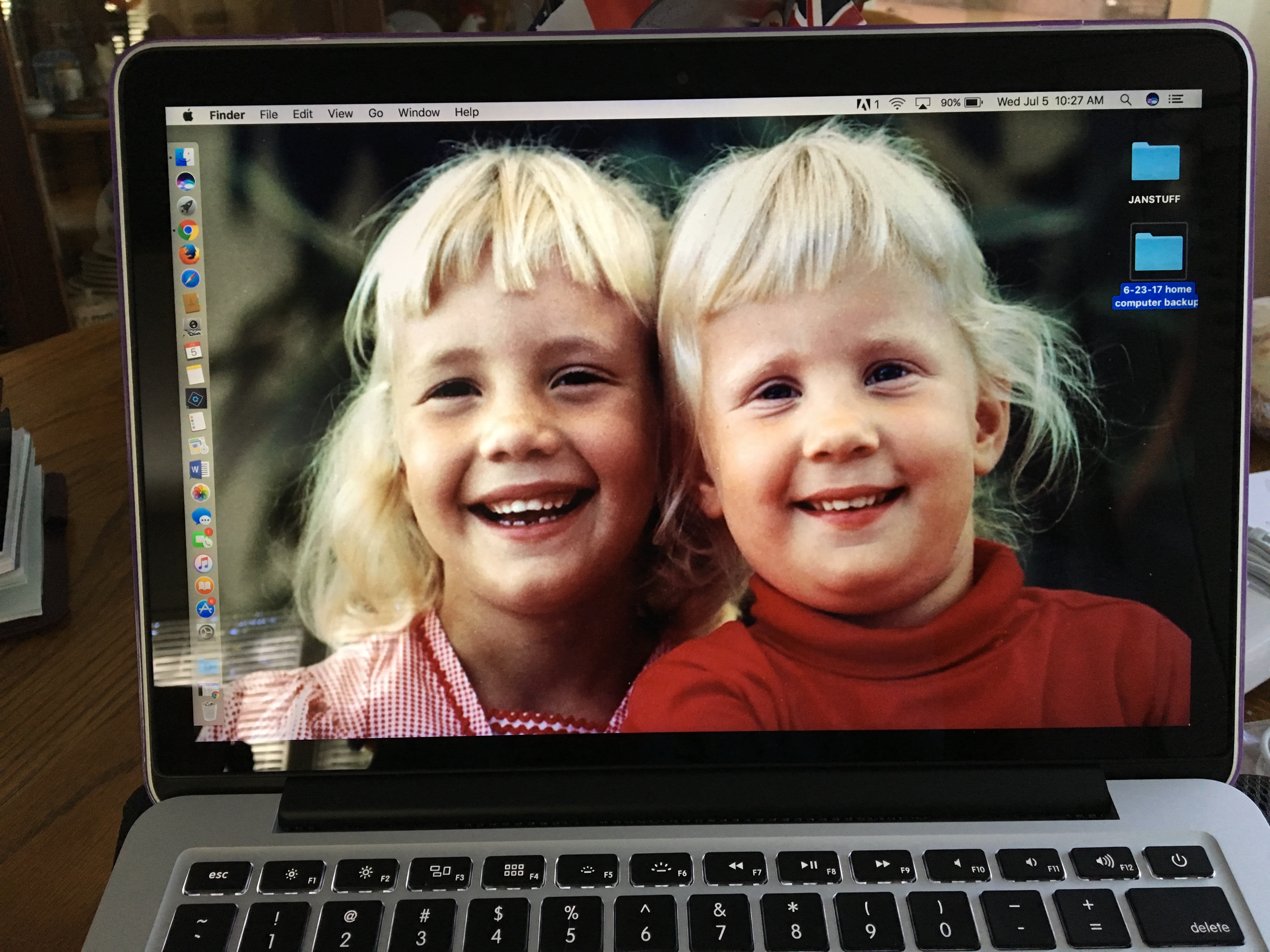Launch the Photos app in Dock
The width and height of the screenshot is (1270, 952).
coord(200,493)
